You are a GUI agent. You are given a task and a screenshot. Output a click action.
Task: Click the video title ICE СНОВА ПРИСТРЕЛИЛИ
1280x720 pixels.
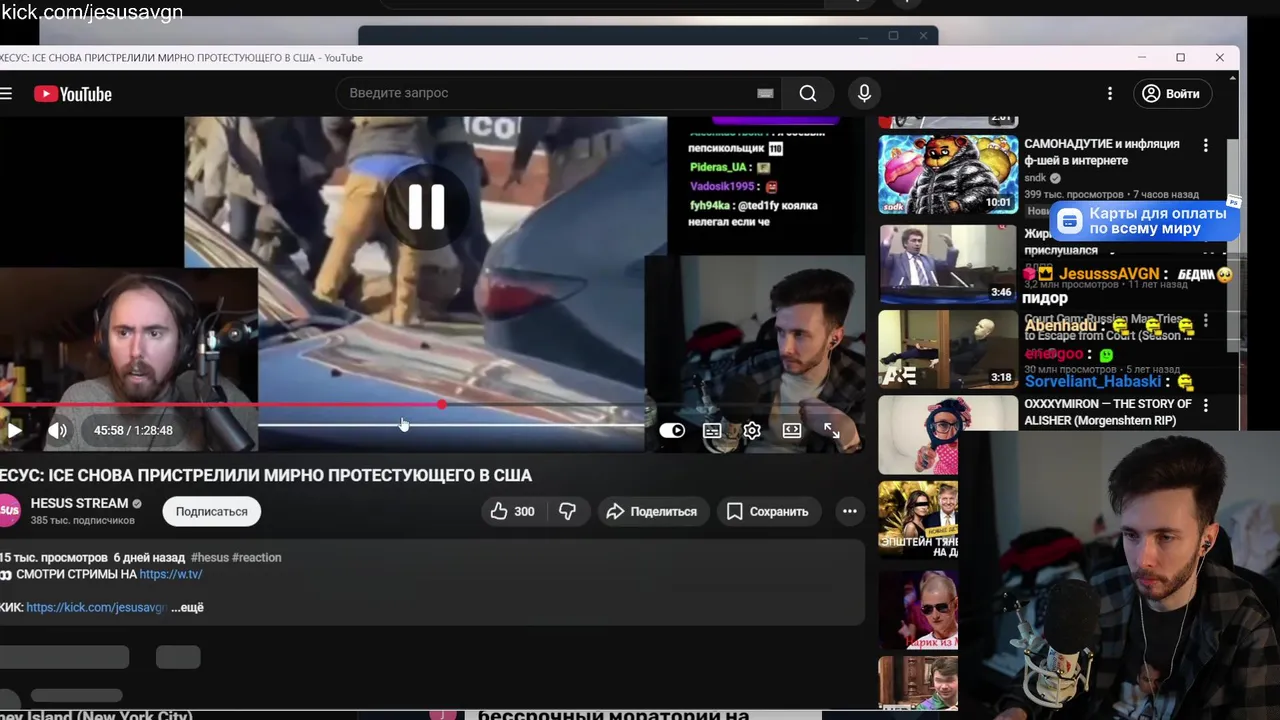266,475
